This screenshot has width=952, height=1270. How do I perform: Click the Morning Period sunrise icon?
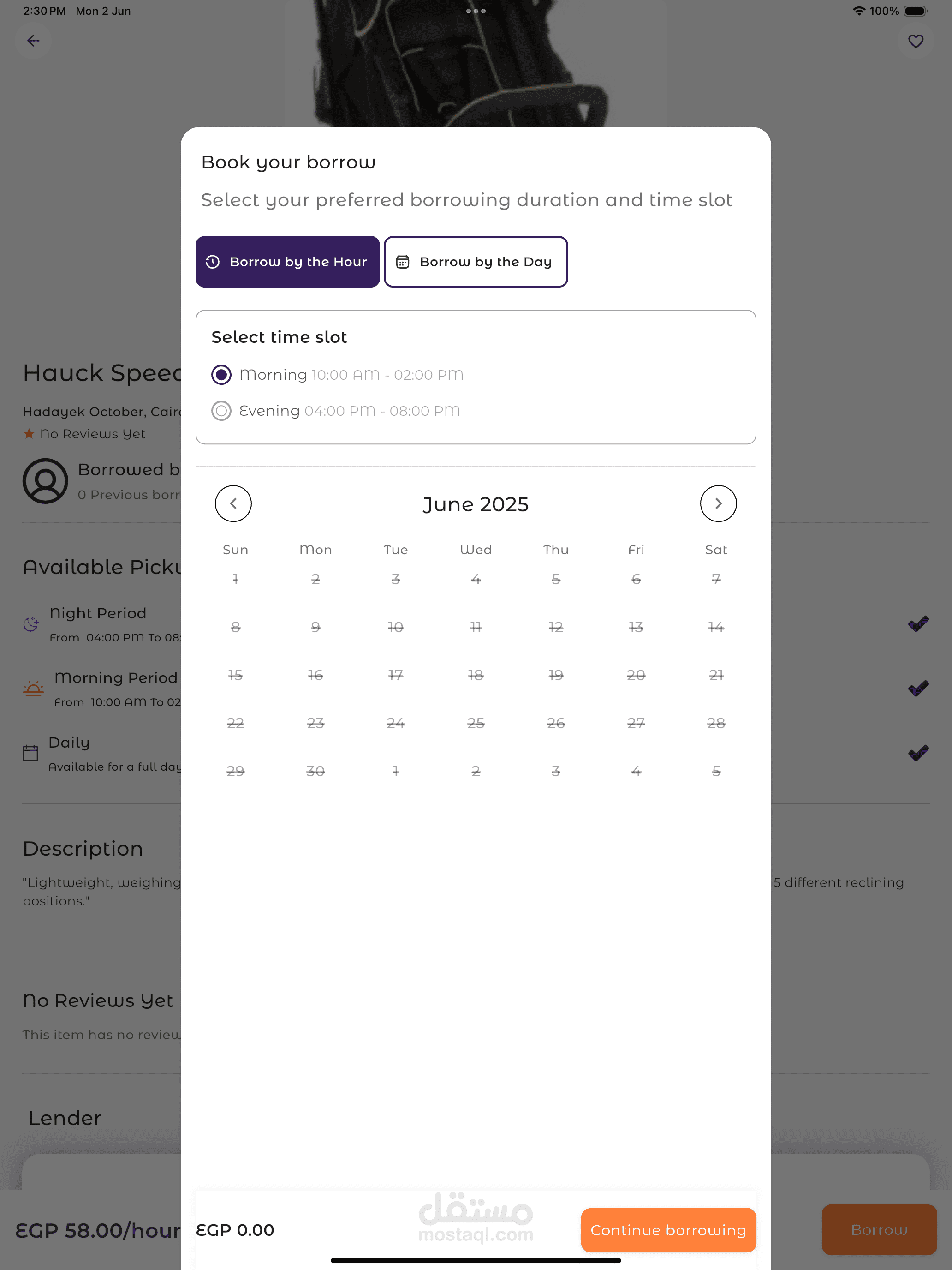tap(33, 689)
